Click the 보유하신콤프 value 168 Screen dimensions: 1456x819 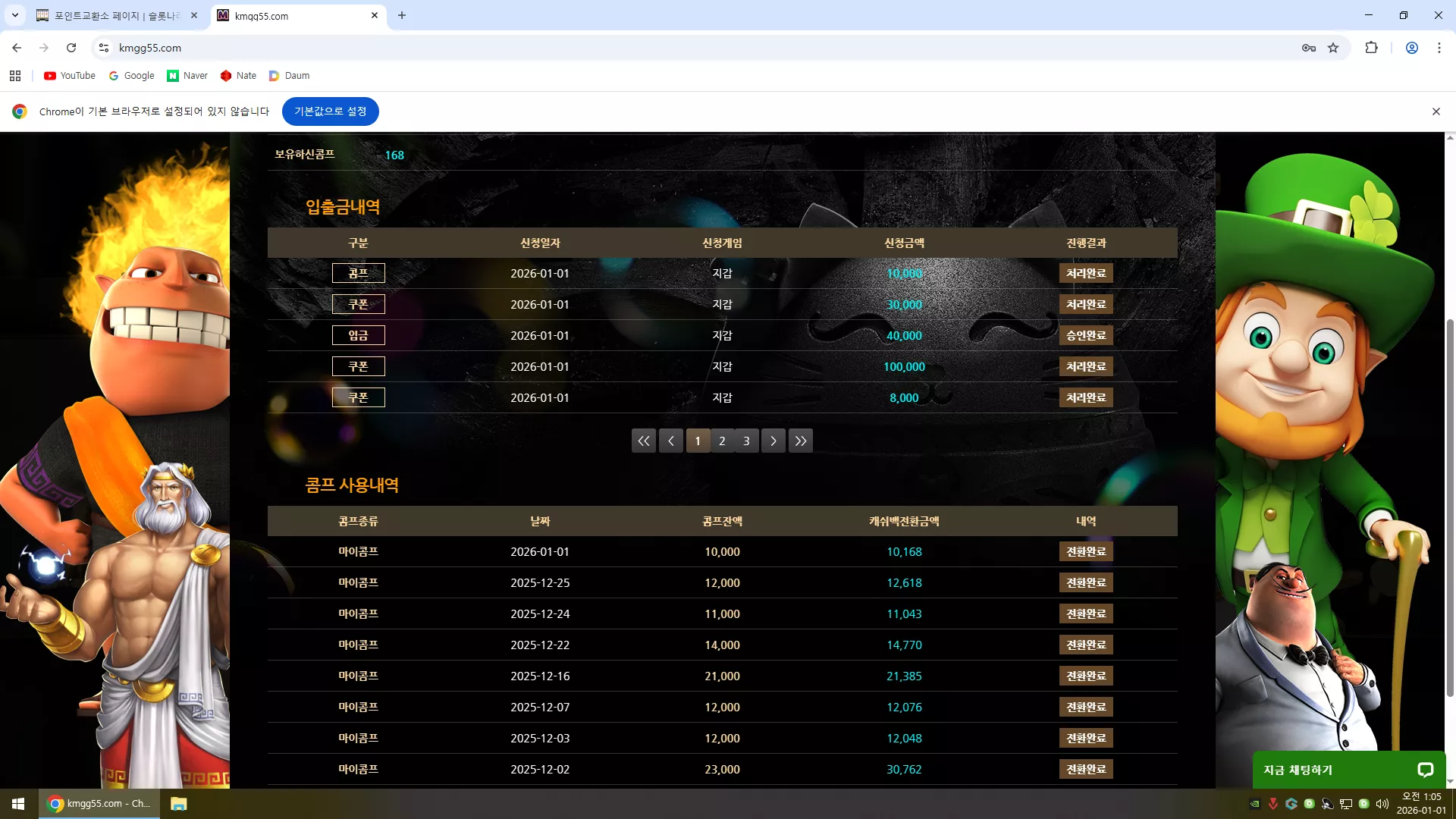click(x=394, y=155)
